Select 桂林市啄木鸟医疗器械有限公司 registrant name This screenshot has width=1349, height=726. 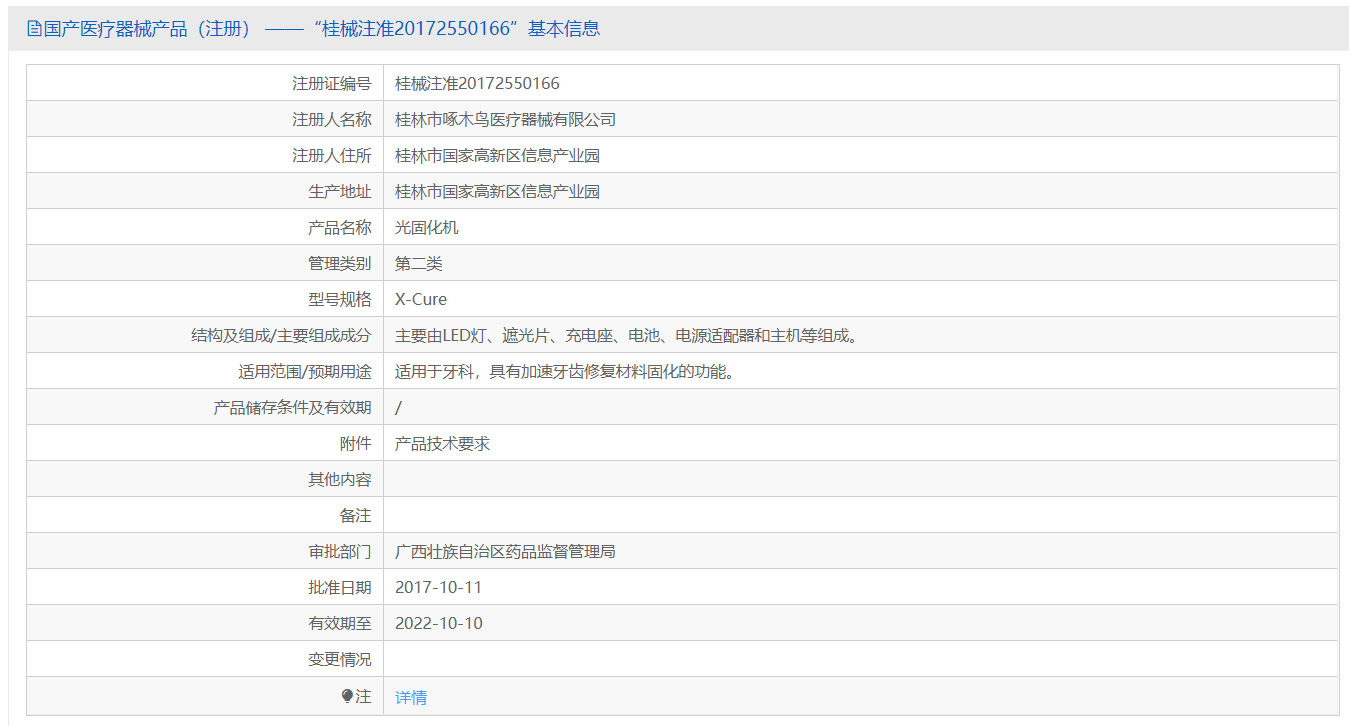[506, 119]
